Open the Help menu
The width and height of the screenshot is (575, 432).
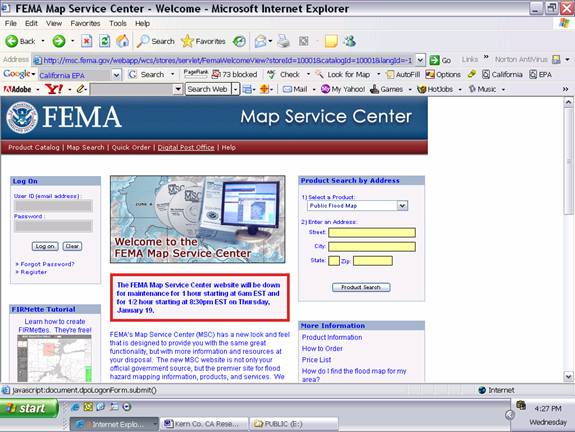[142, 23]
